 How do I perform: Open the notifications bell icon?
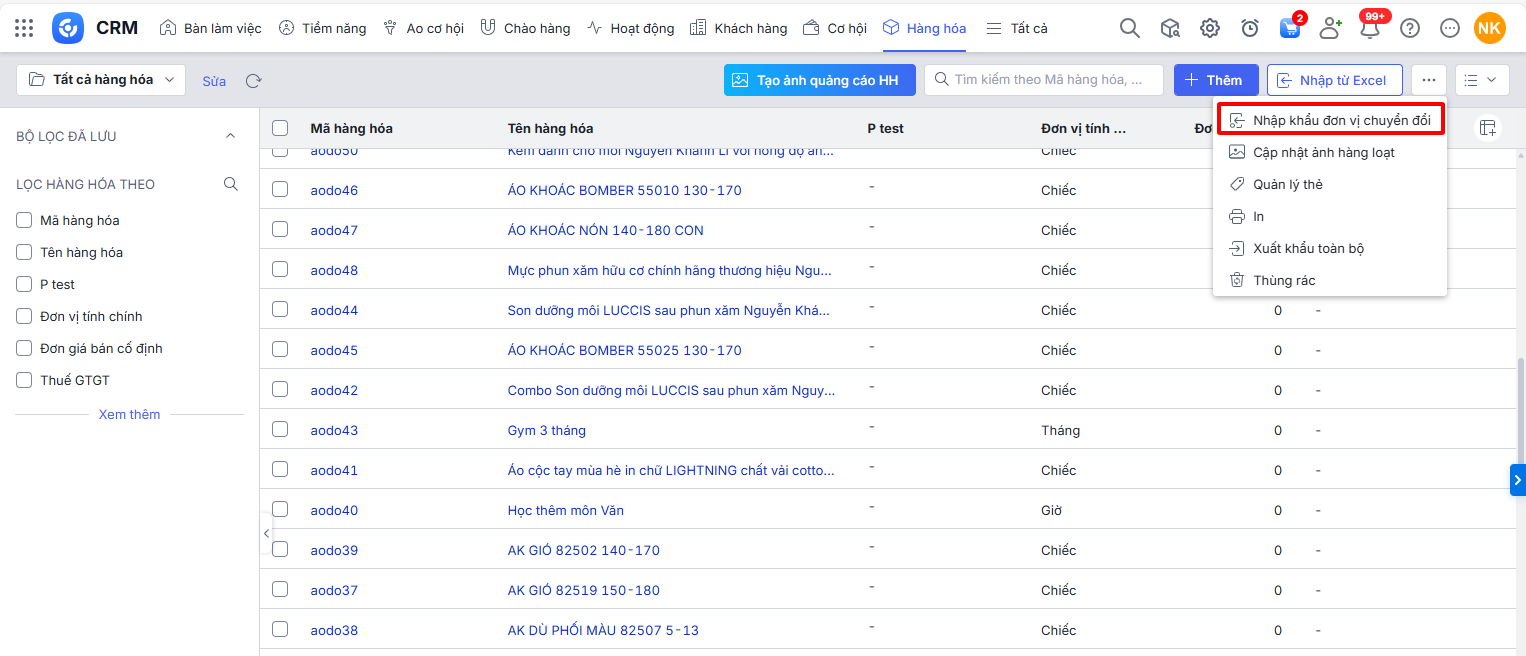(x=1370, y=28)
